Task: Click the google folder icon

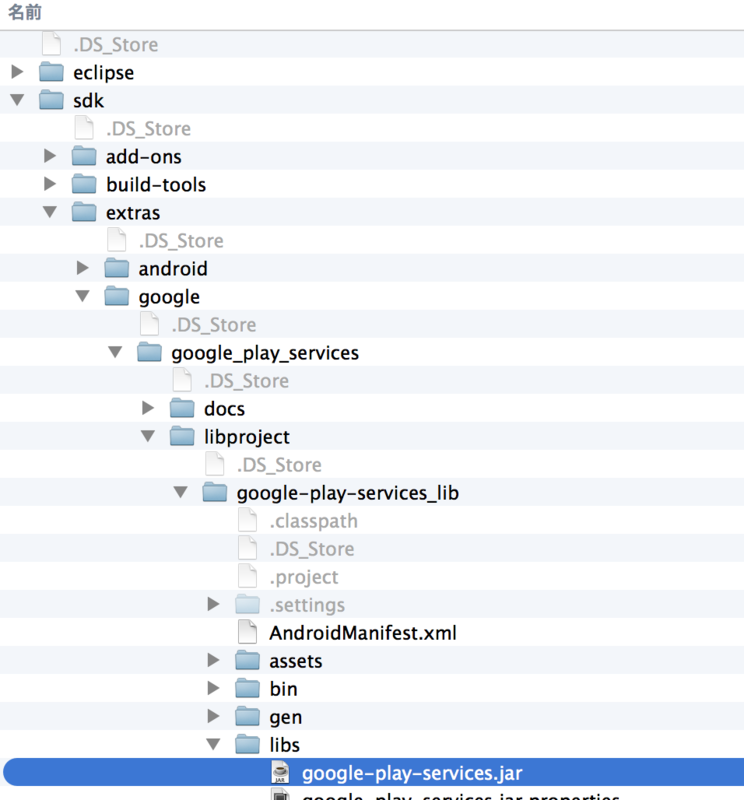Action: 117,296
